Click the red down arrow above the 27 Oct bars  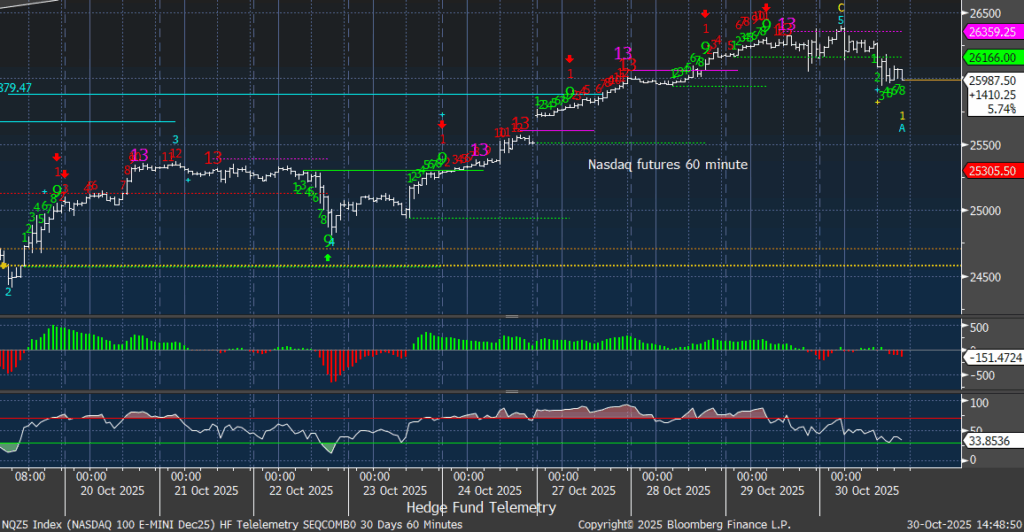click(569, 59)
